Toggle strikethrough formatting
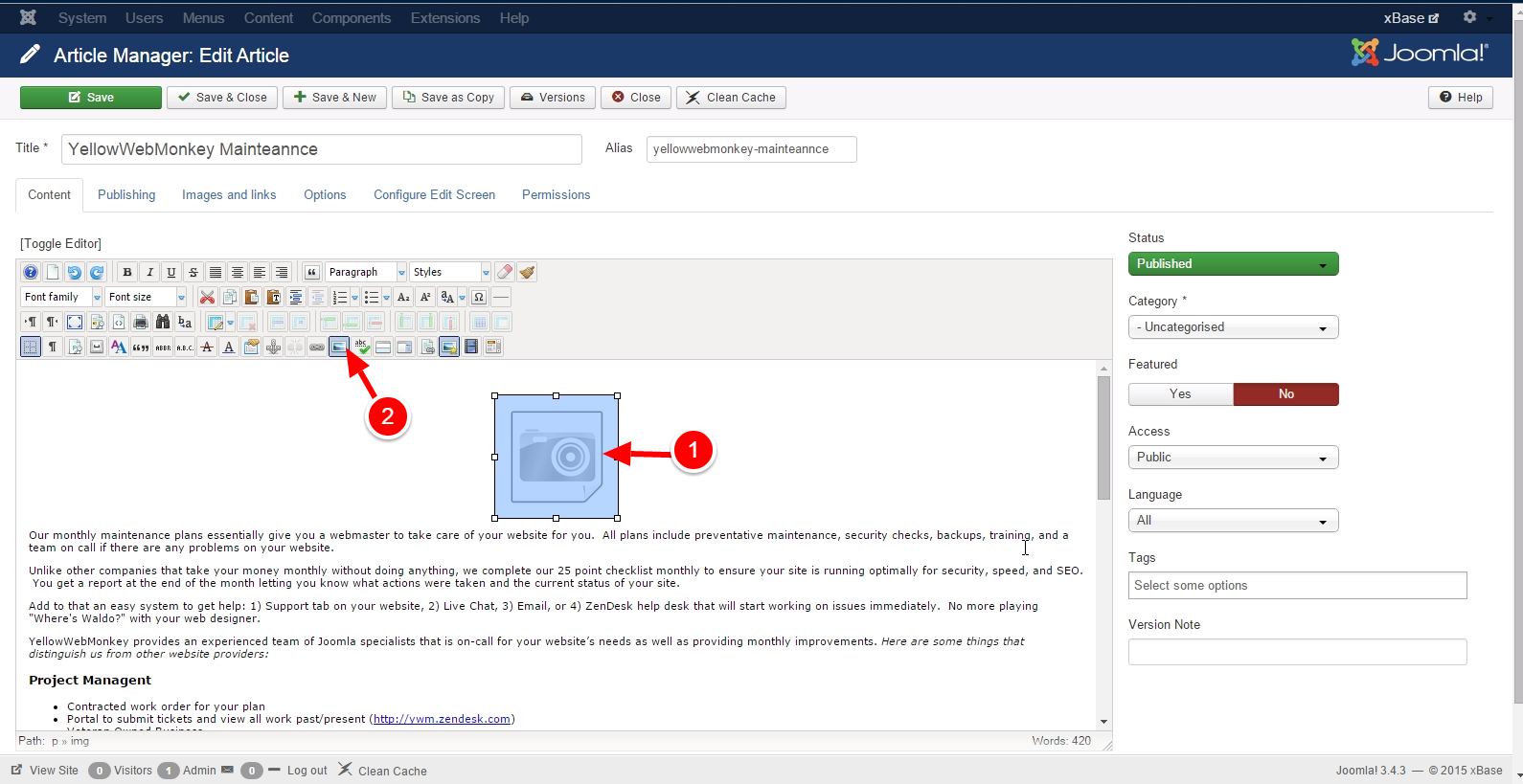Image resolution: width=1523 pixels, height=784 pixels. point(193,272)
